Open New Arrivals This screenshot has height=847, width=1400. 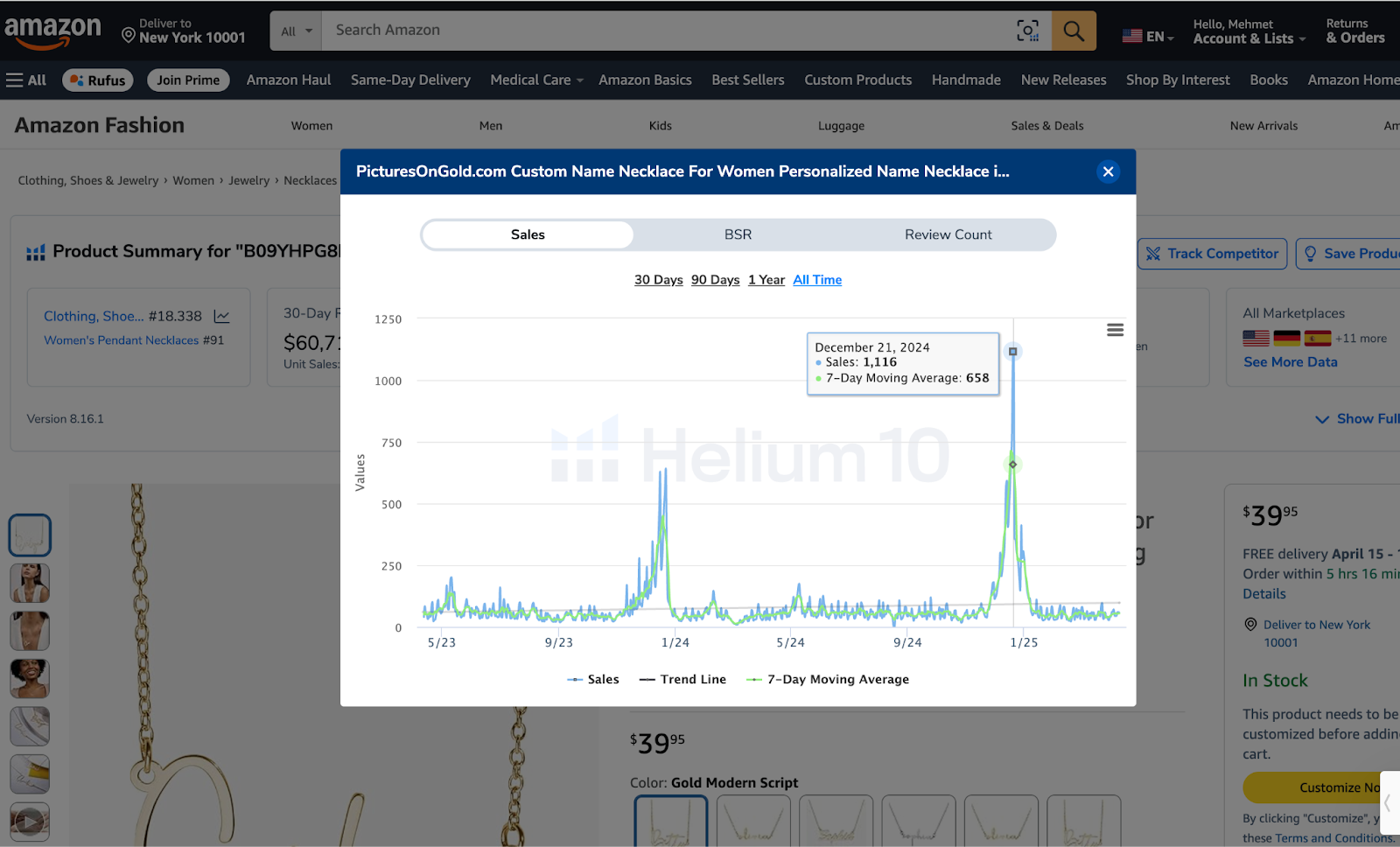tap(1263, 126)
